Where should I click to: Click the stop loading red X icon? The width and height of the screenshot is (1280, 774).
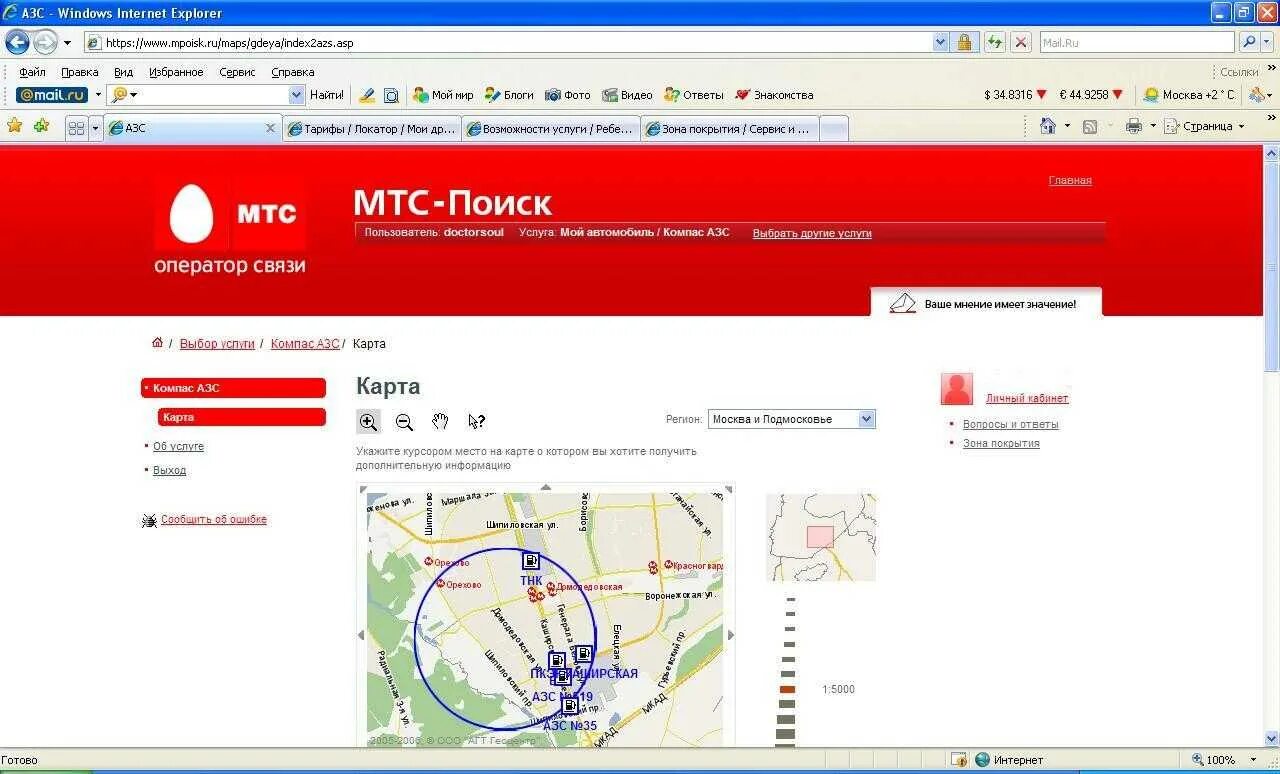[x=1021, y=42]
